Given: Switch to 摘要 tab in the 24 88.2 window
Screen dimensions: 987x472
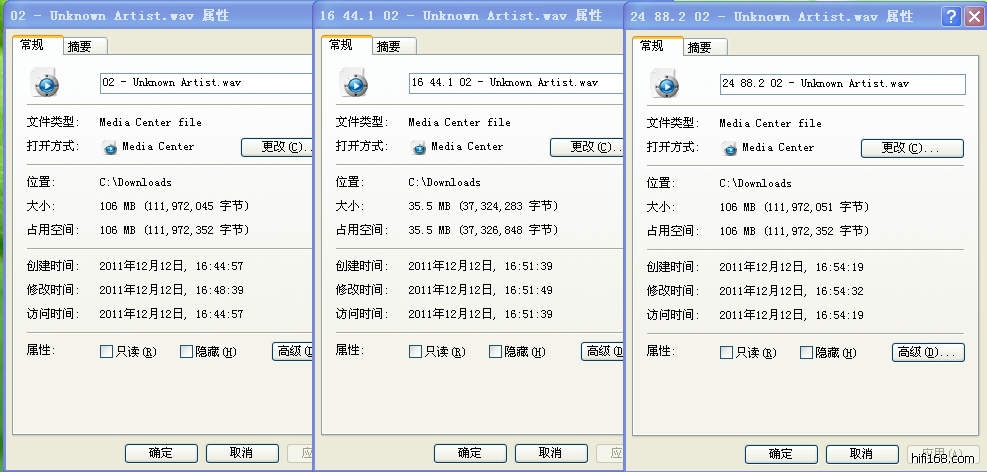Looking at the screenshot, I should (x=700, y=47).
